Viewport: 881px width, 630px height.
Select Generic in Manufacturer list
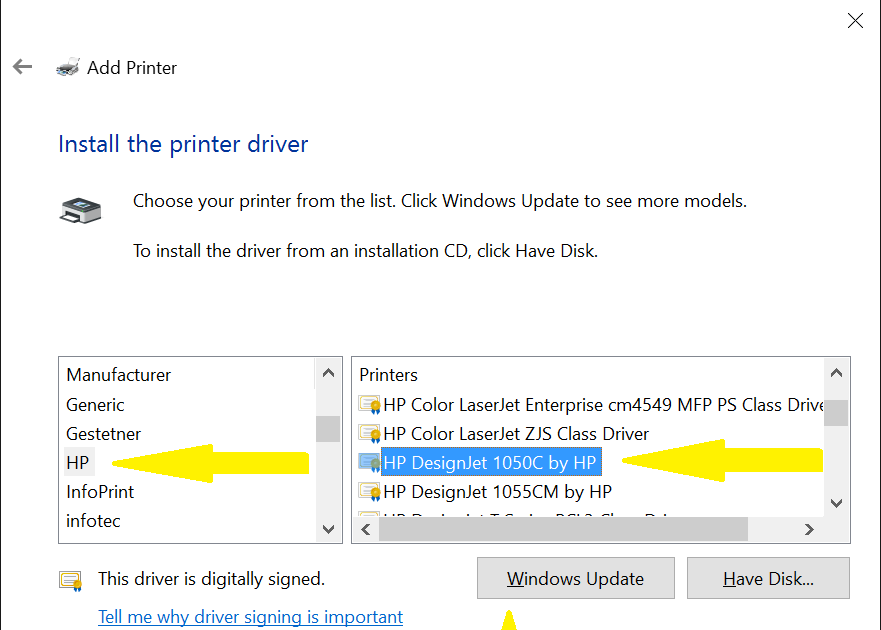click(x=95, y=405)
